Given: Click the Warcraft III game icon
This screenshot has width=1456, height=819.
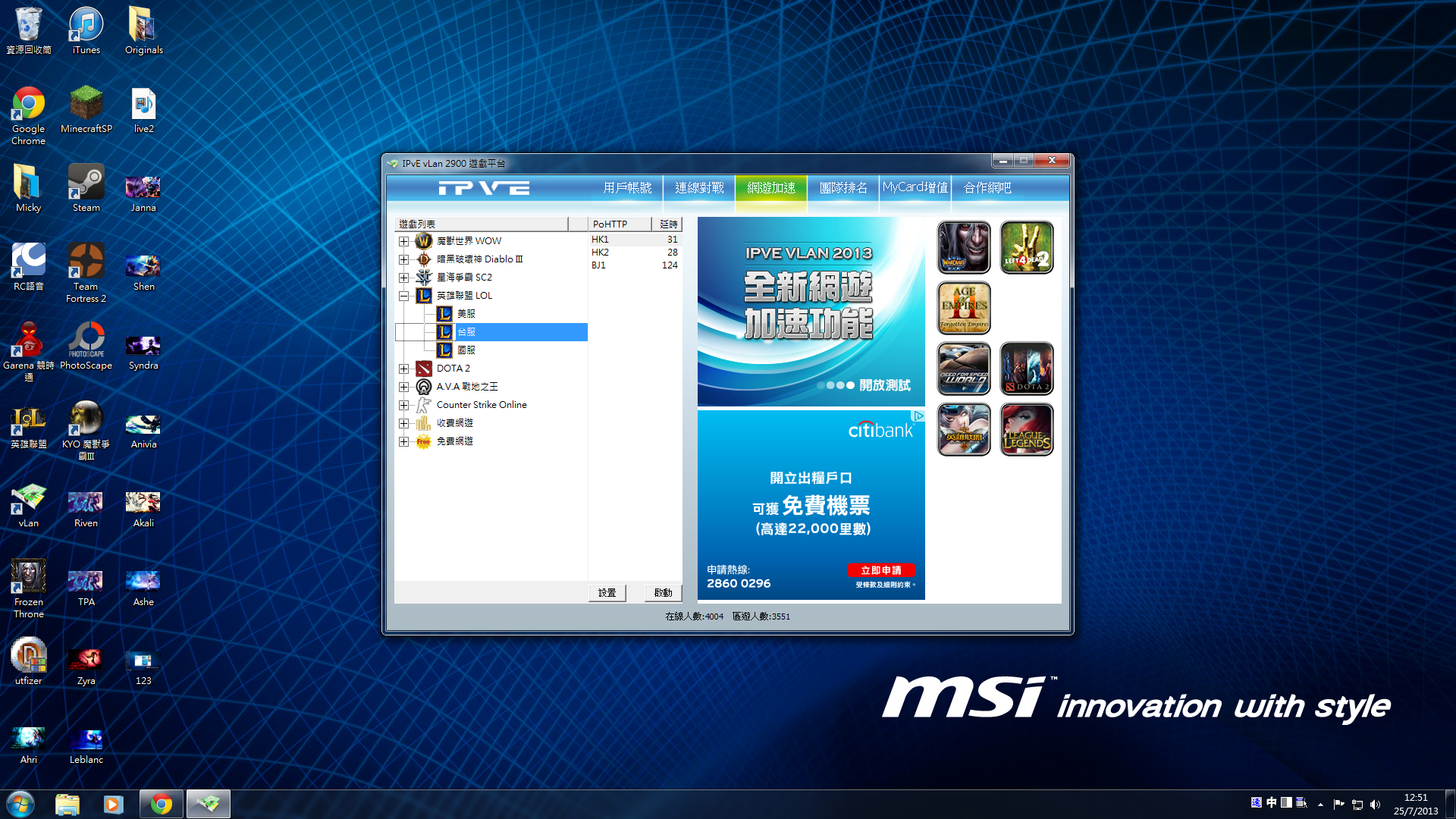Looking at the screenshot, I should 963,247.
